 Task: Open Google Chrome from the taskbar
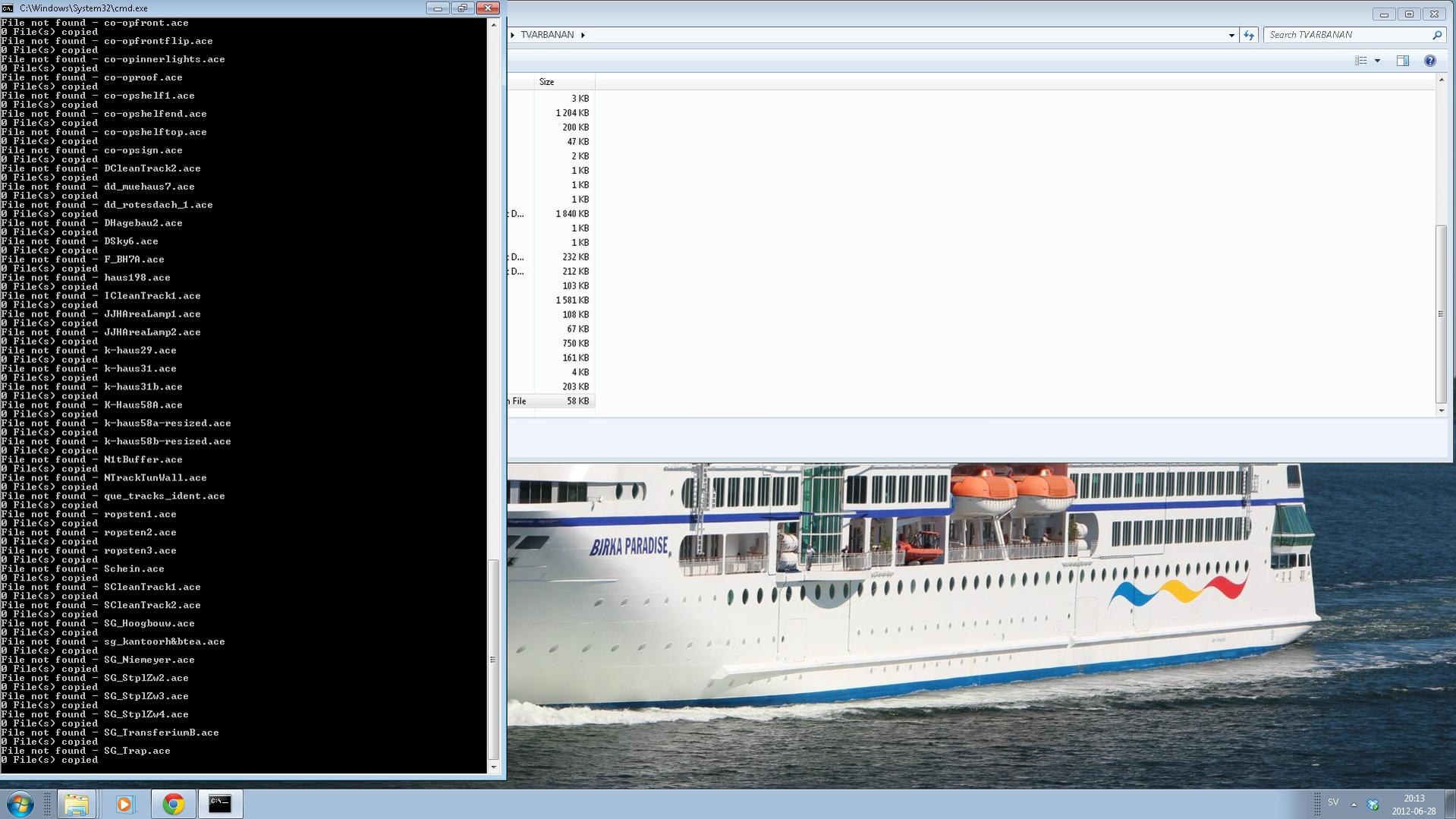[x=173, y=804]
